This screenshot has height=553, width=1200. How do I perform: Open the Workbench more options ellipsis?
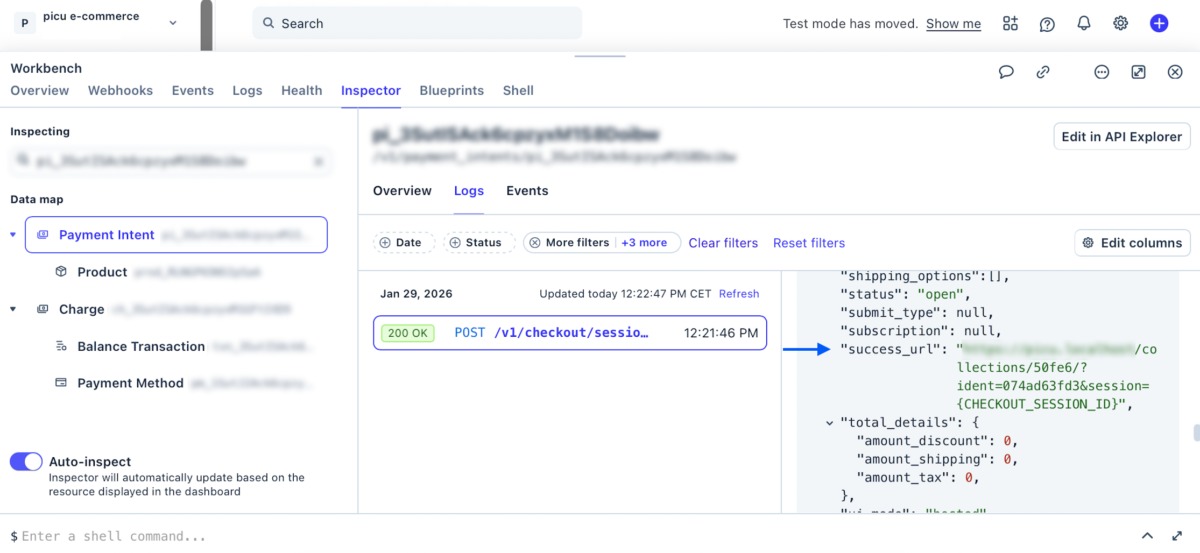1101,72
